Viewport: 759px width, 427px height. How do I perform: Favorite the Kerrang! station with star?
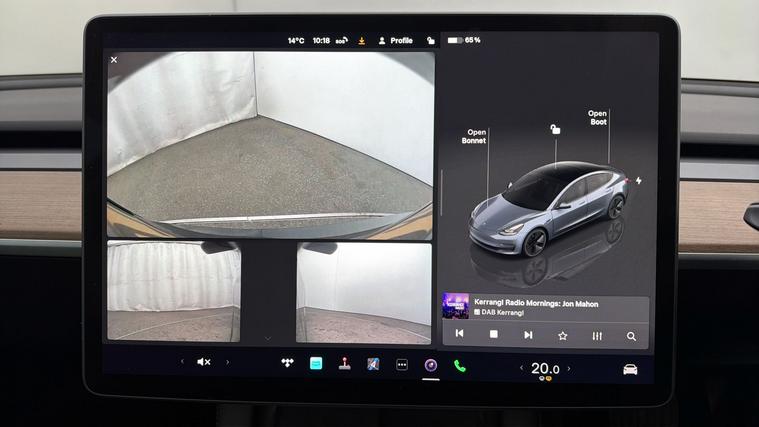pyautogui.click(x=562, y=336)
